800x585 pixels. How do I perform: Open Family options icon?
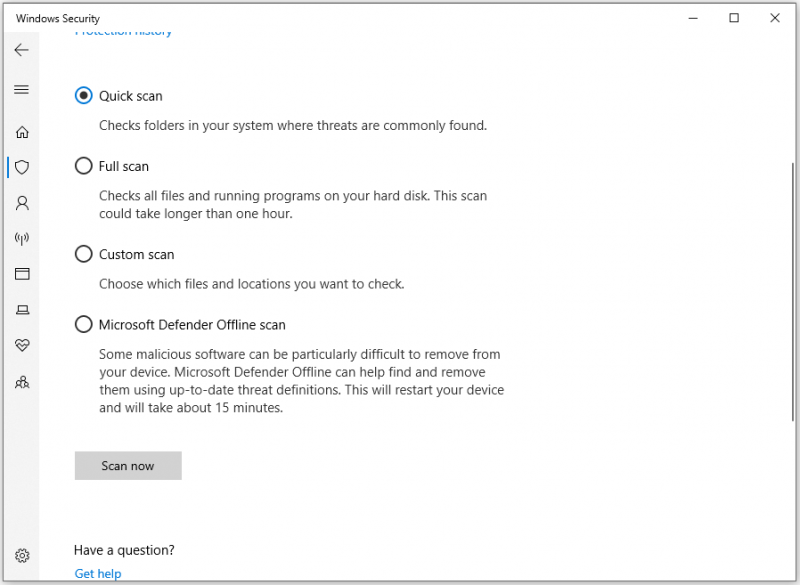(22, 382)
